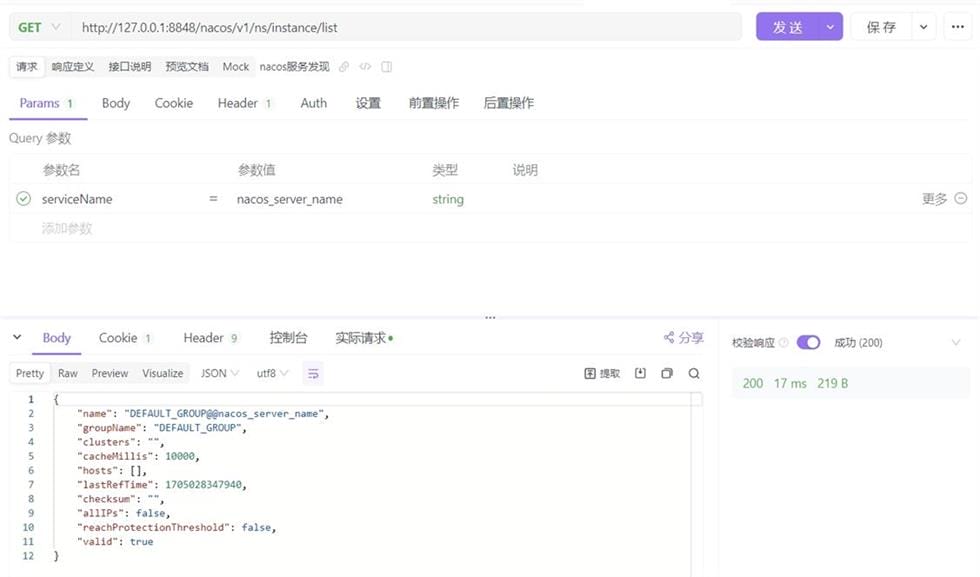The height and width of the screenshot is (577, 980).
Task: Click the 分享 share icon
Action: (669, 338)
